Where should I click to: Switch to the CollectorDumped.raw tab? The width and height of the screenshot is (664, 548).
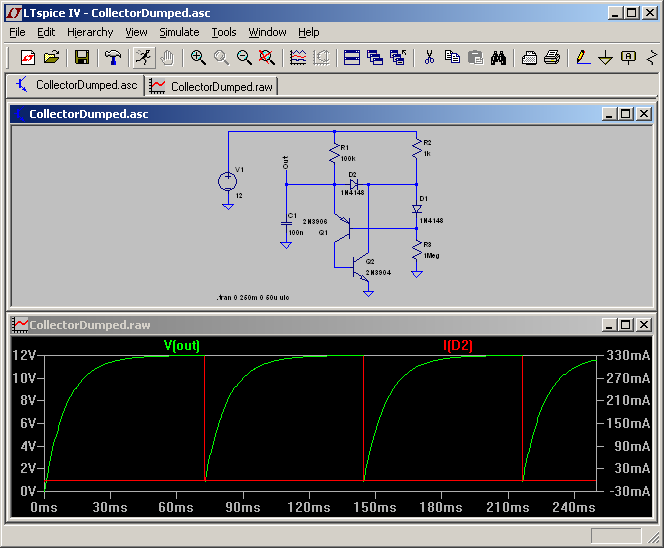point(211,86)
